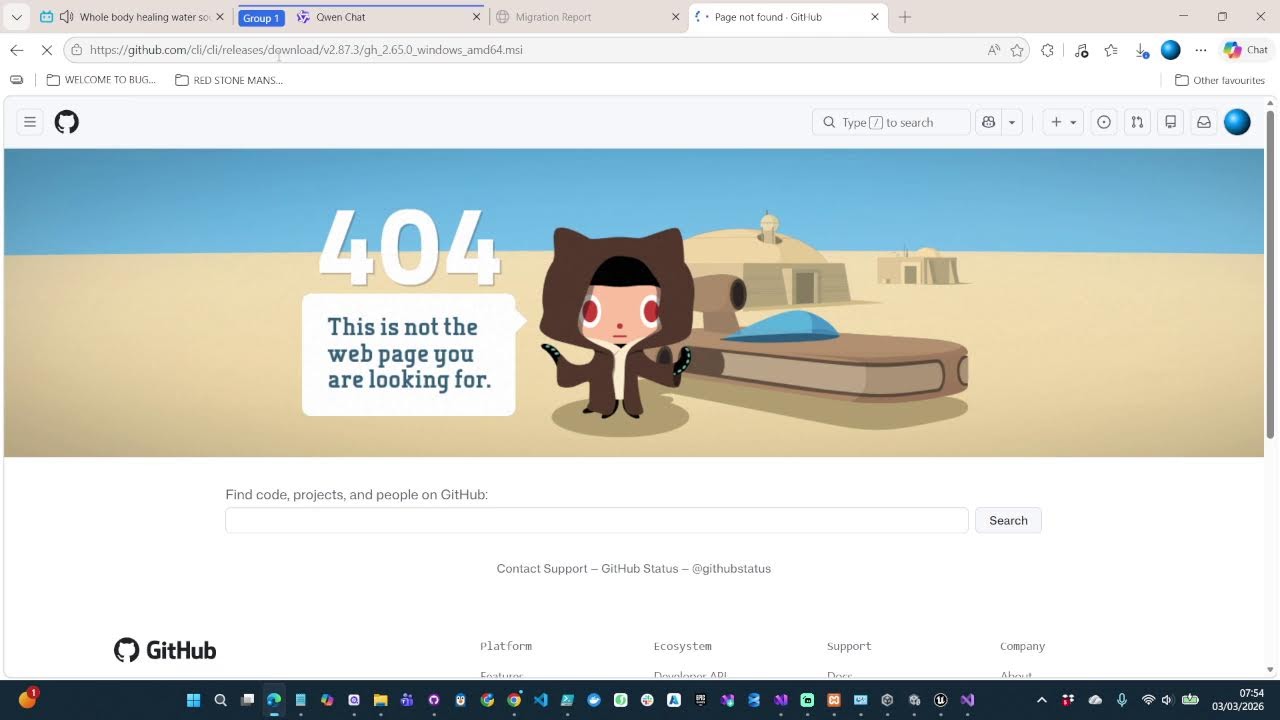The image size is (1280, 720).
Task: Open GitHub Copilot chat icon
Action: [x=989, y=122]
